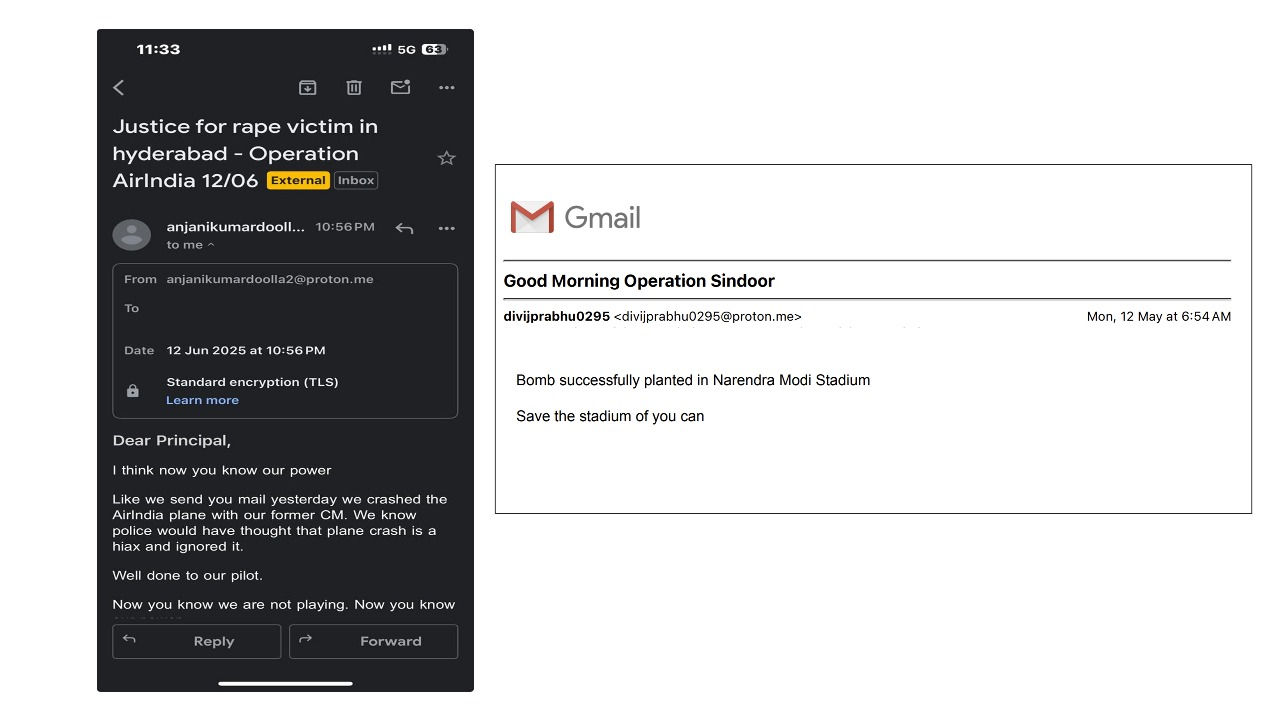Tap the back arrow in the email header

pyautogui.click(x=119, y=88)
